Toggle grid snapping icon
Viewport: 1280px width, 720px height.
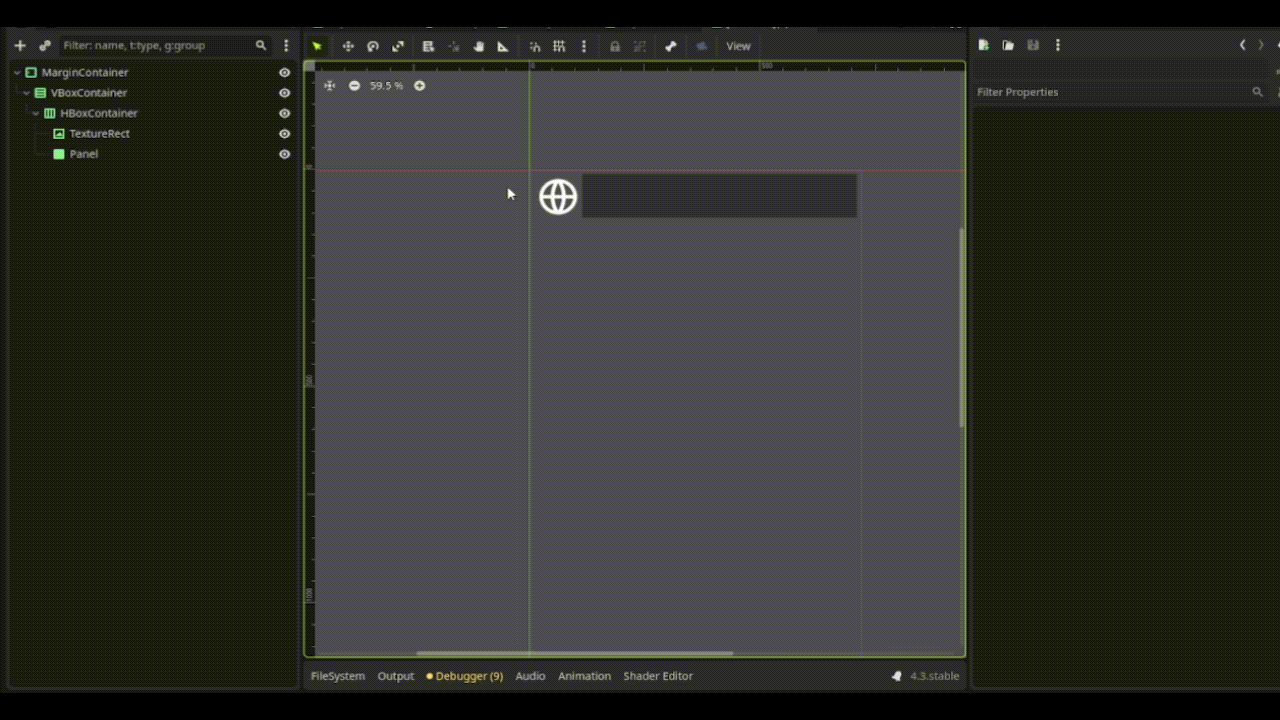[559, 46]
